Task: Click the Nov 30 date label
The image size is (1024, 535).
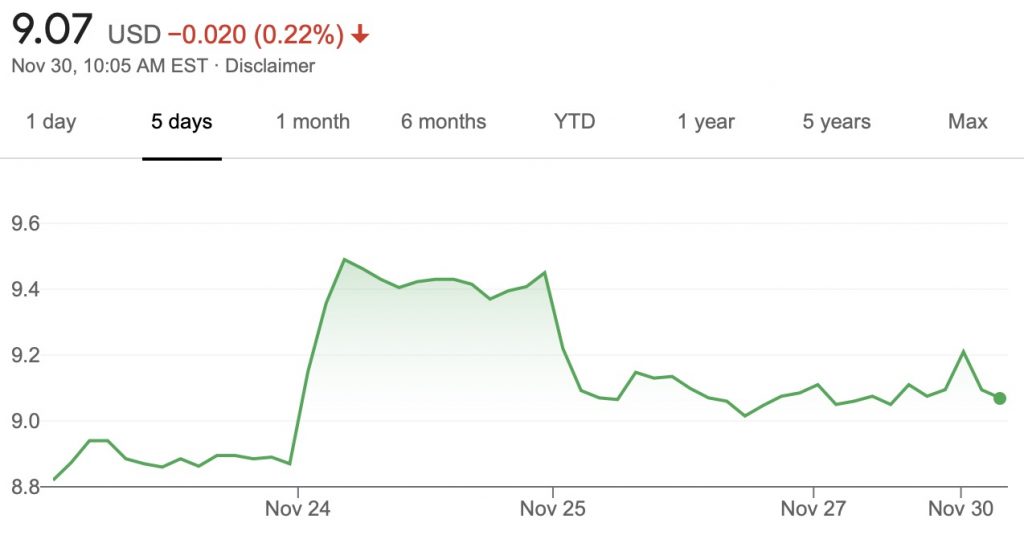Action: tap(961, 509)
